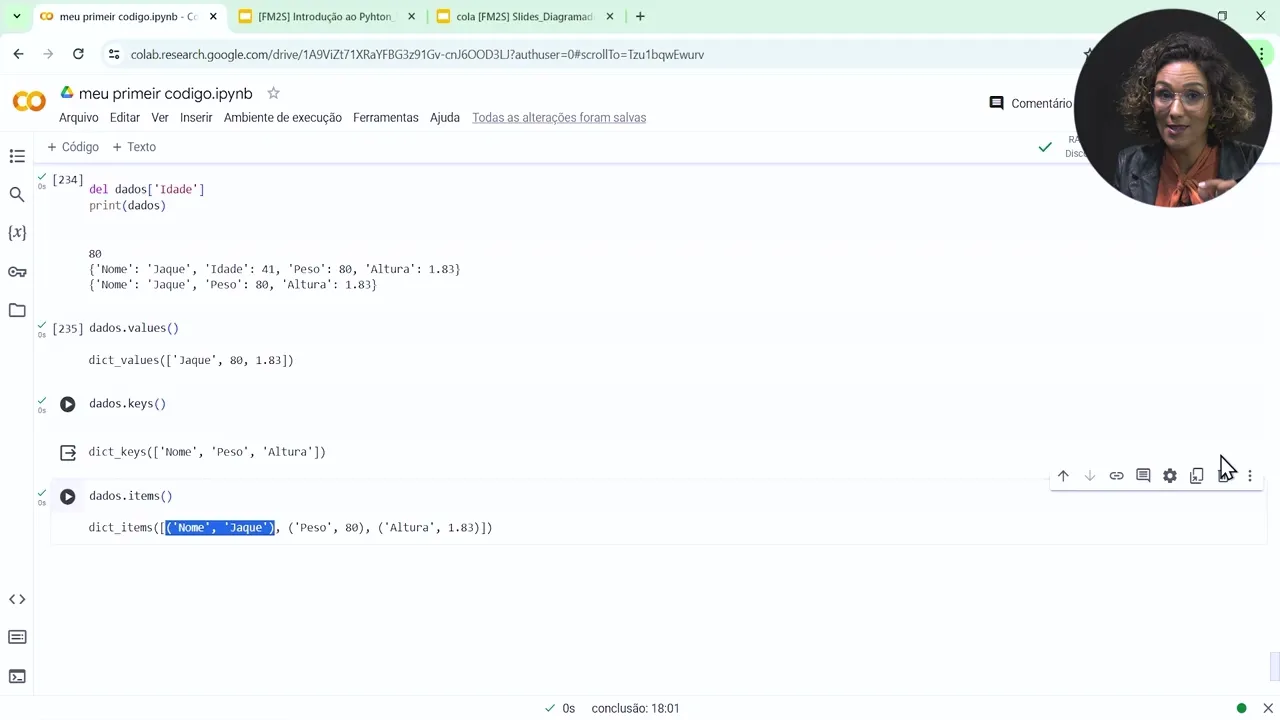Open the Arquivo menu
Viewport: 1280px width, 720px height.
tap(79, 118)
